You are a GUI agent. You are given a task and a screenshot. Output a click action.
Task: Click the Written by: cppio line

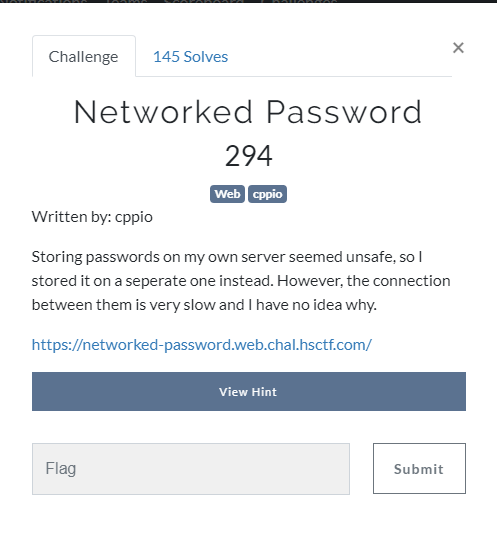click(92, 217)
